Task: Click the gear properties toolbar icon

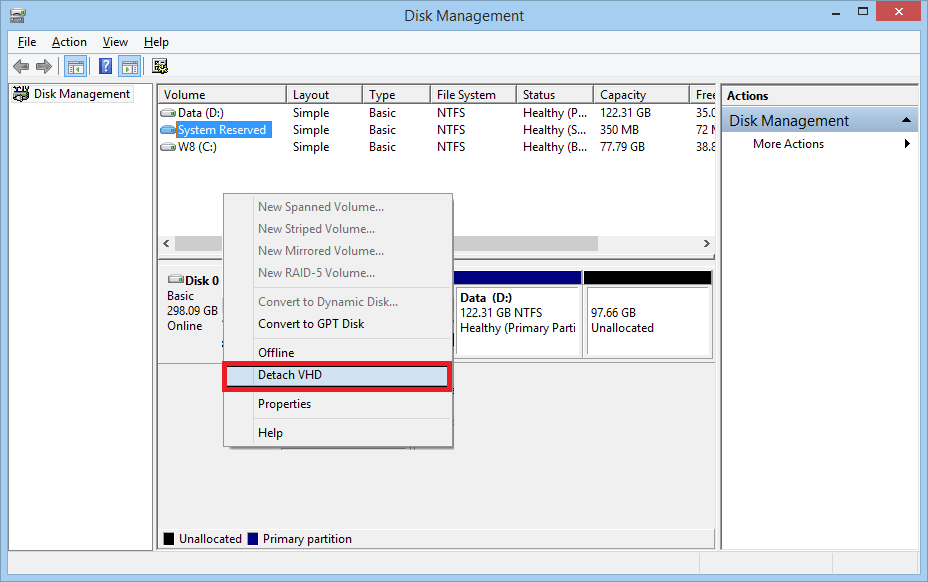Action: coord(160,66)
